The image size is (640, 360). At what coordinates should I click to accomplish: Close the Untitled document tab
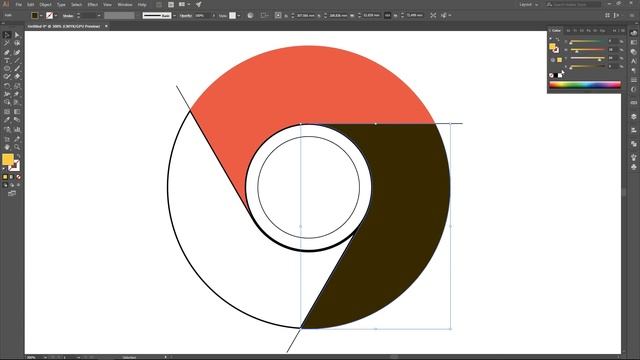pos(107,26)
